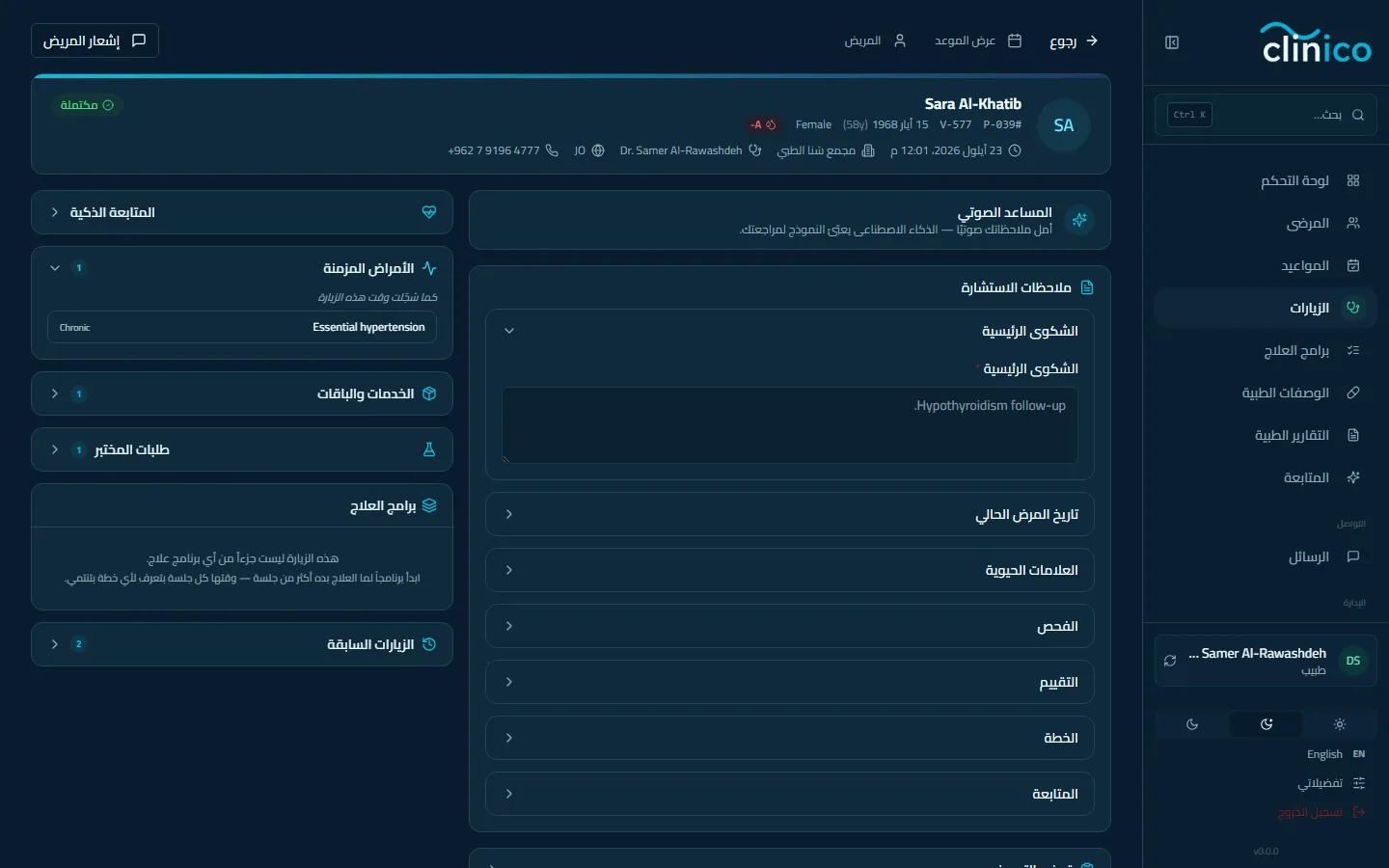Open الوصفات الطبية prescriptions in the sidebar
This screenshot has width=1389, height=868.
pyautogui.click(x=1266, y=393)
